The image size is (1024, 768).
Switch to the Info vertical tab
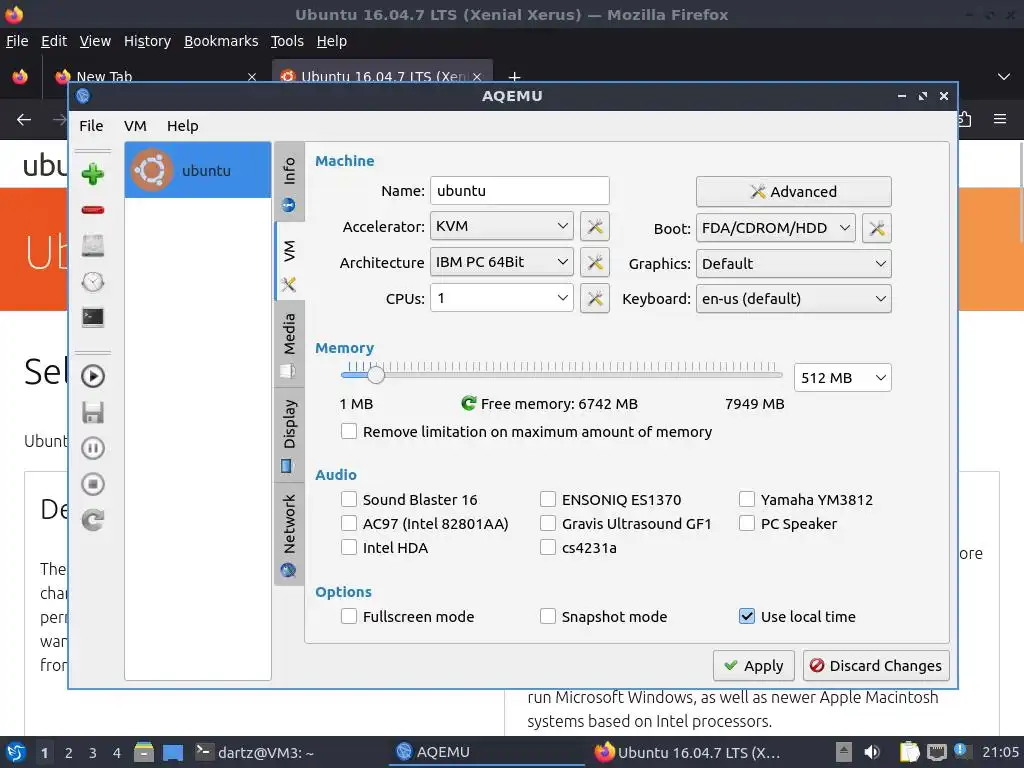pyautogui.click(x=289, y=182)
